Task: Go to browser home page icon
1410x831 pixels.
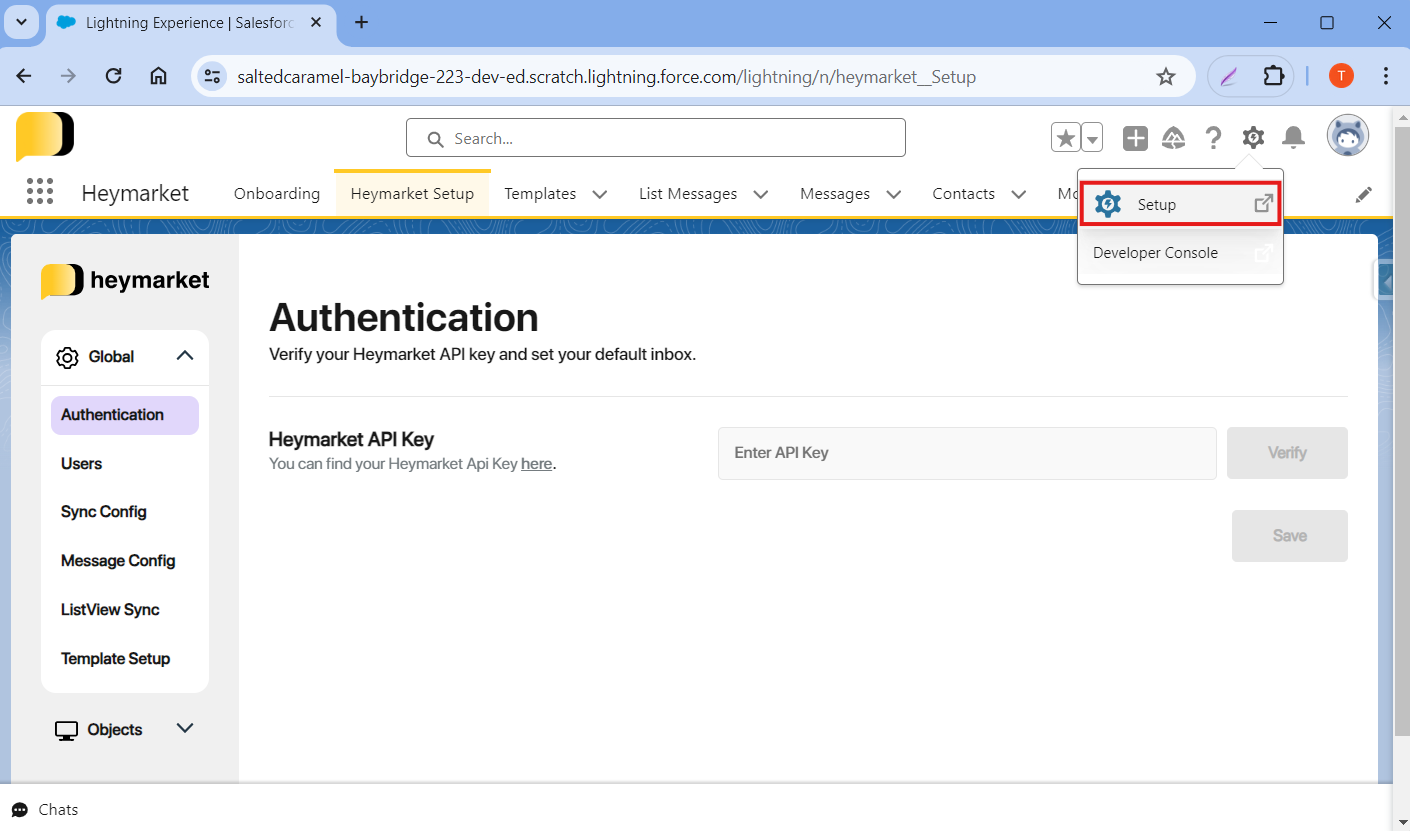Action: (x=158, y=76)
